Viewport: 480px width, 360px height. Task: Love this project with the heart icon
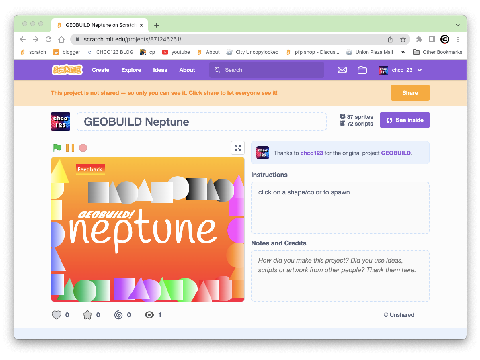(x=57, y=315)
